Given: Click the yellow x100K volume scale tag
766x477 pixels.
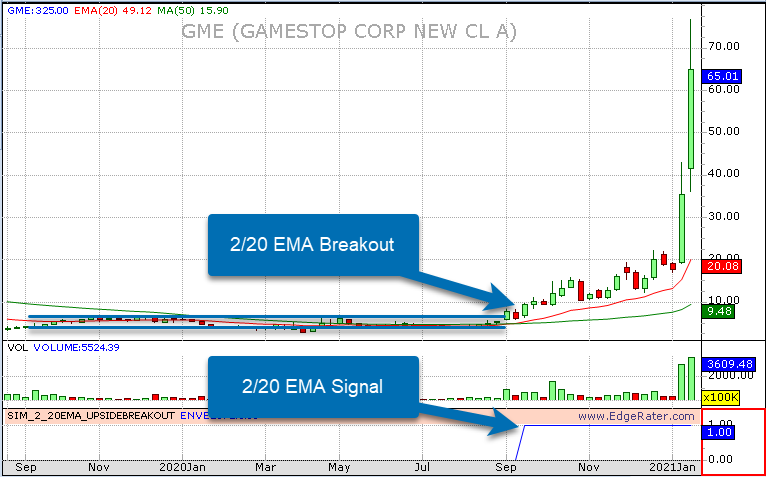Looking at the screenshot, I should 721,397.
